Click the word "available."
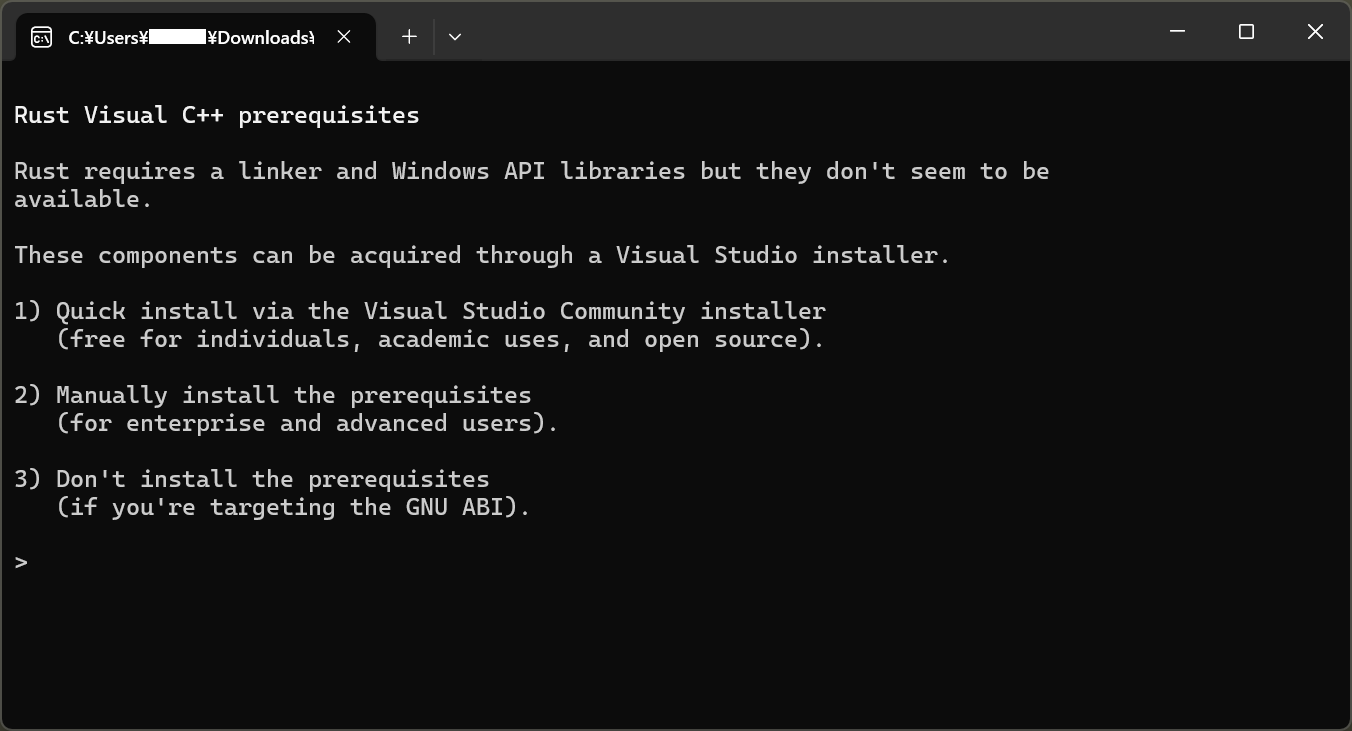The width and height of the screenshot is (1352, 731). (x=83, y=199)
